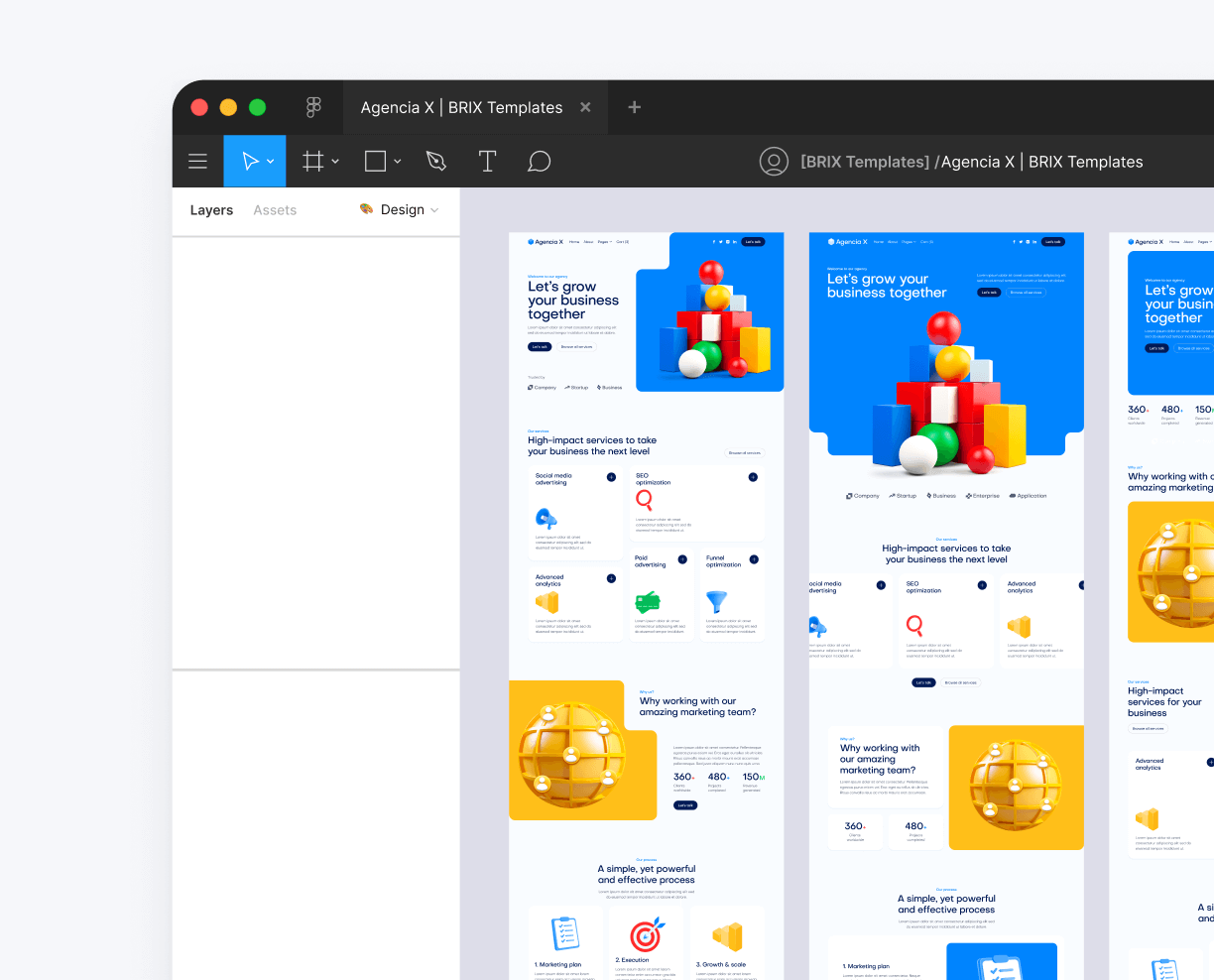Open the shape tools dropdown arrow

click(399, 161)
